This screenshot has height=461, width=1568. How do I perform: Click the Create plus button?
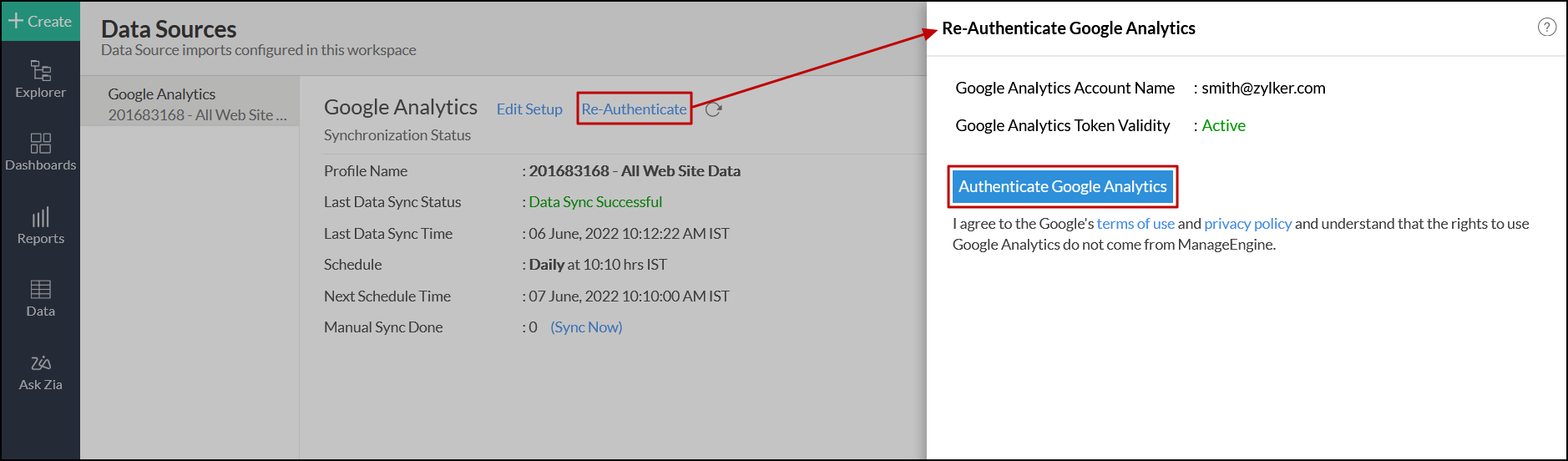(40, 21)
